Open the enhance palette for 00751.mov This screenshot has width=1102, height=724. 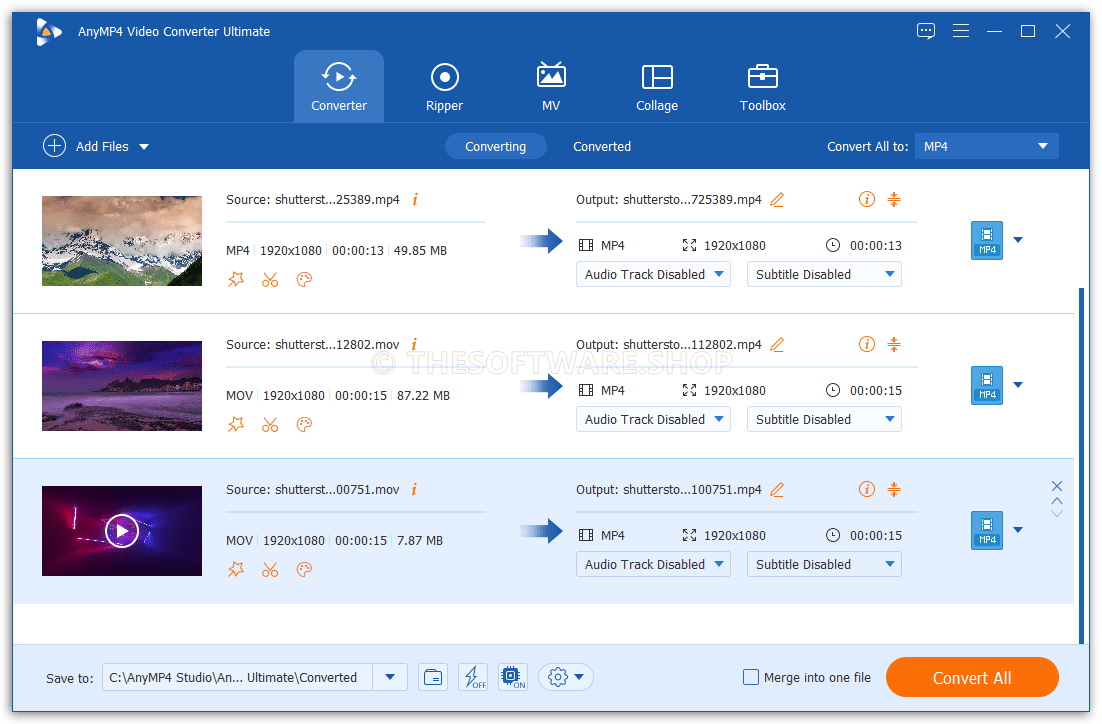pos(304,569)
